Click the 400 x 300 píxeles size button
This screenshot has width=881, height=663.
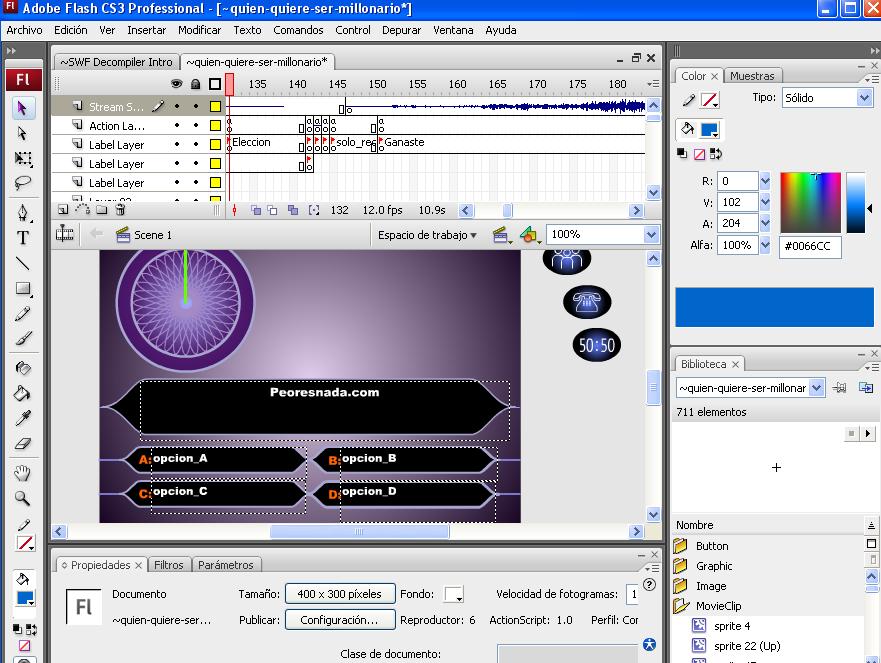click(340, 594)
